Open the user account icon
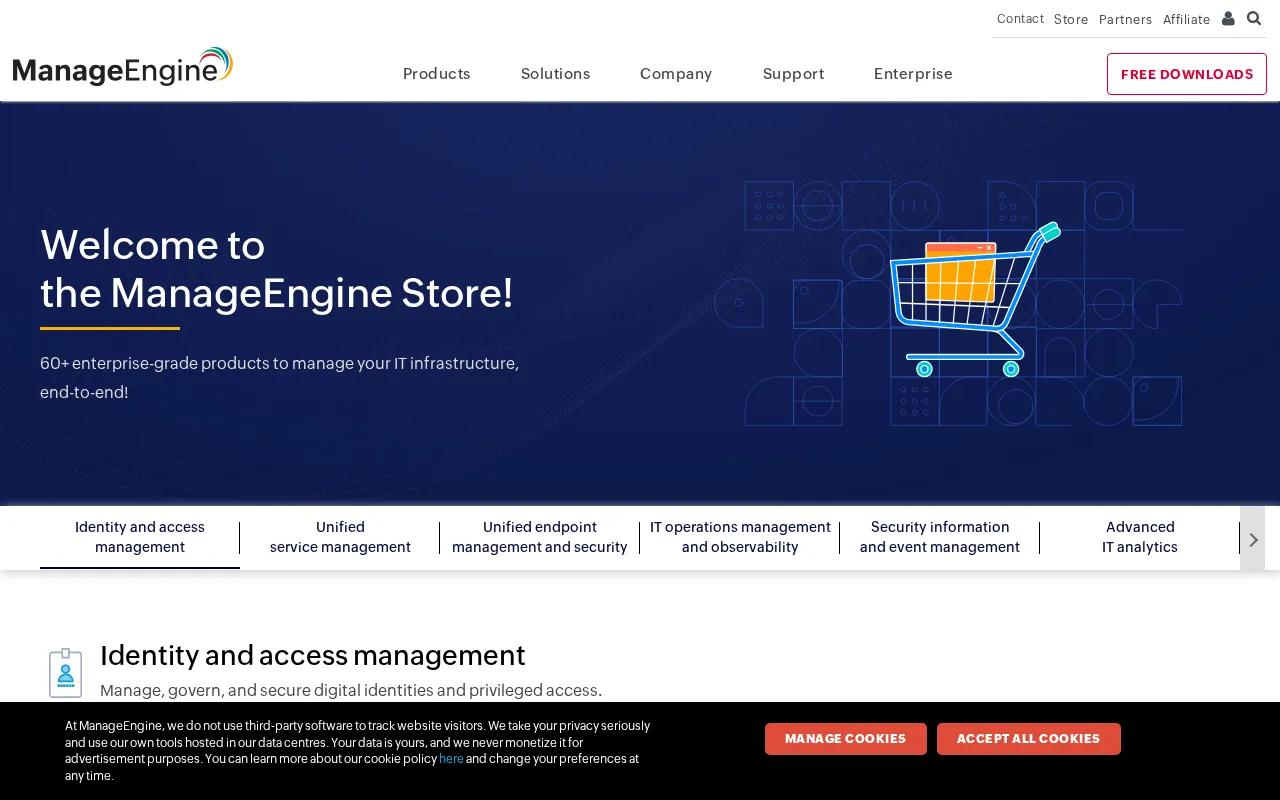 point(1228,19)
